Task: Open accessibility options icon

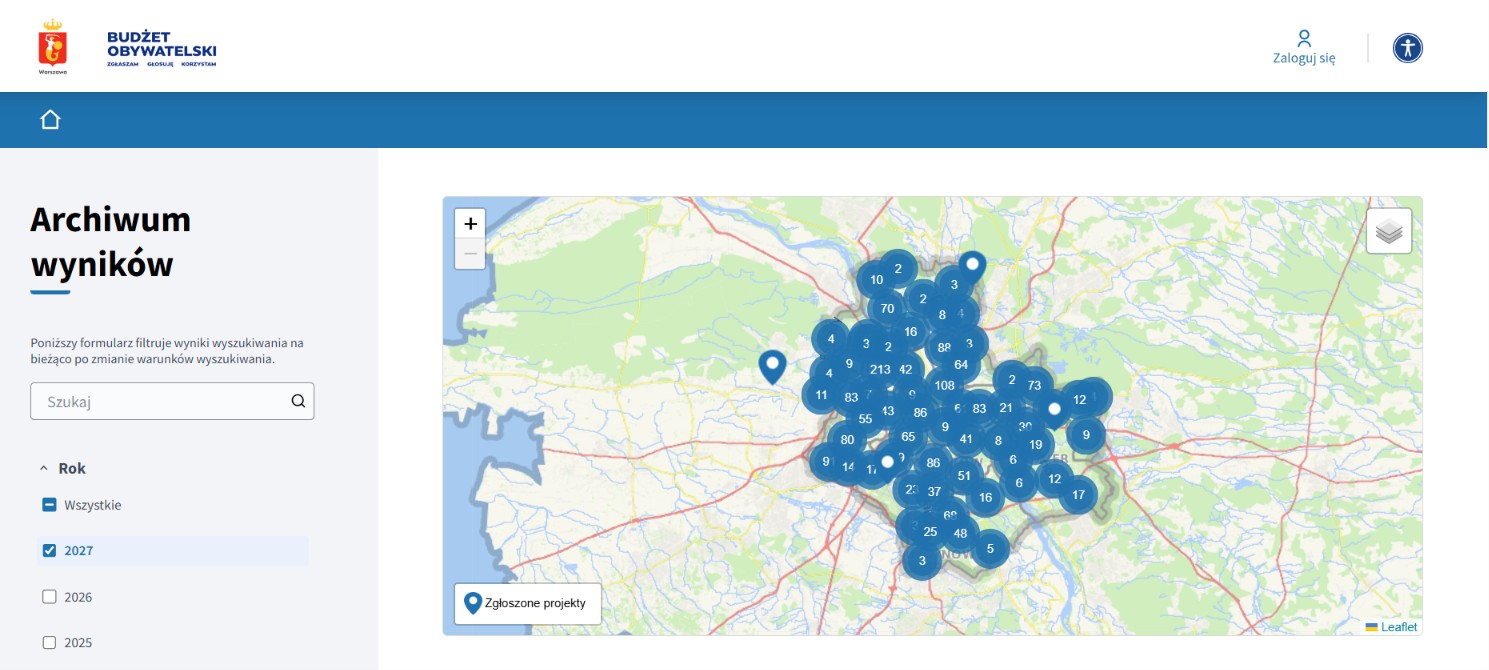Action: pos(1408,48)
